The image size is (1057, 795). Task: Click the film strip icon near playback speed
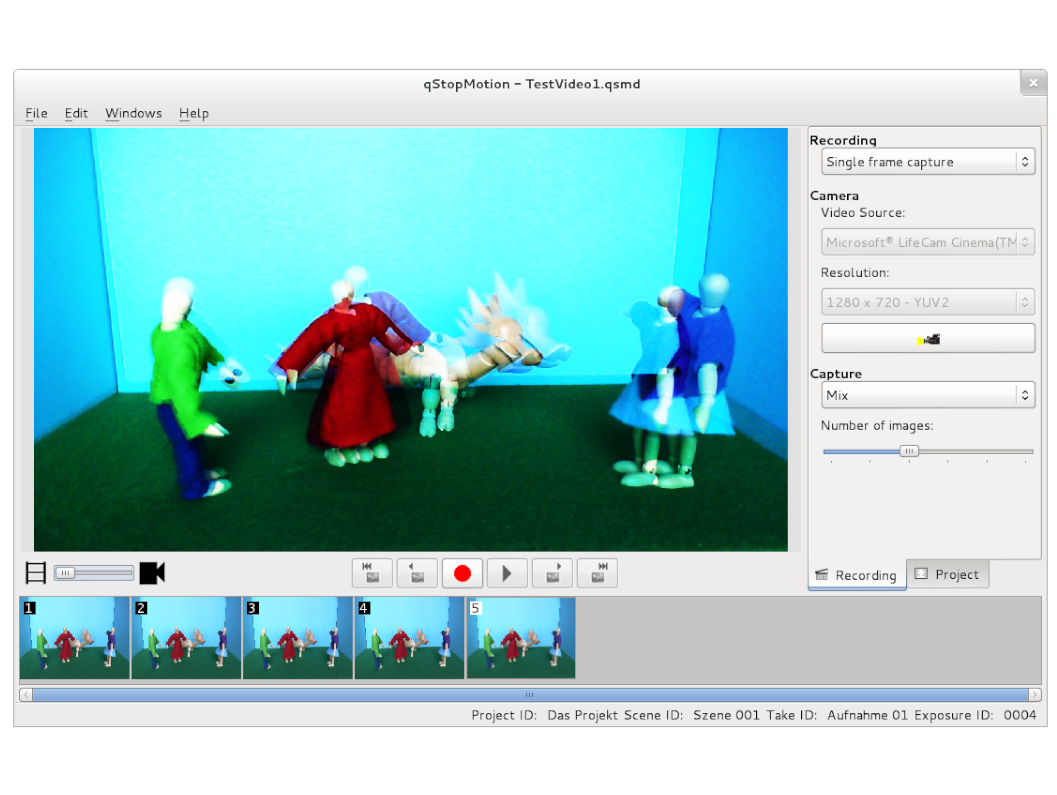tap(35, 572)
